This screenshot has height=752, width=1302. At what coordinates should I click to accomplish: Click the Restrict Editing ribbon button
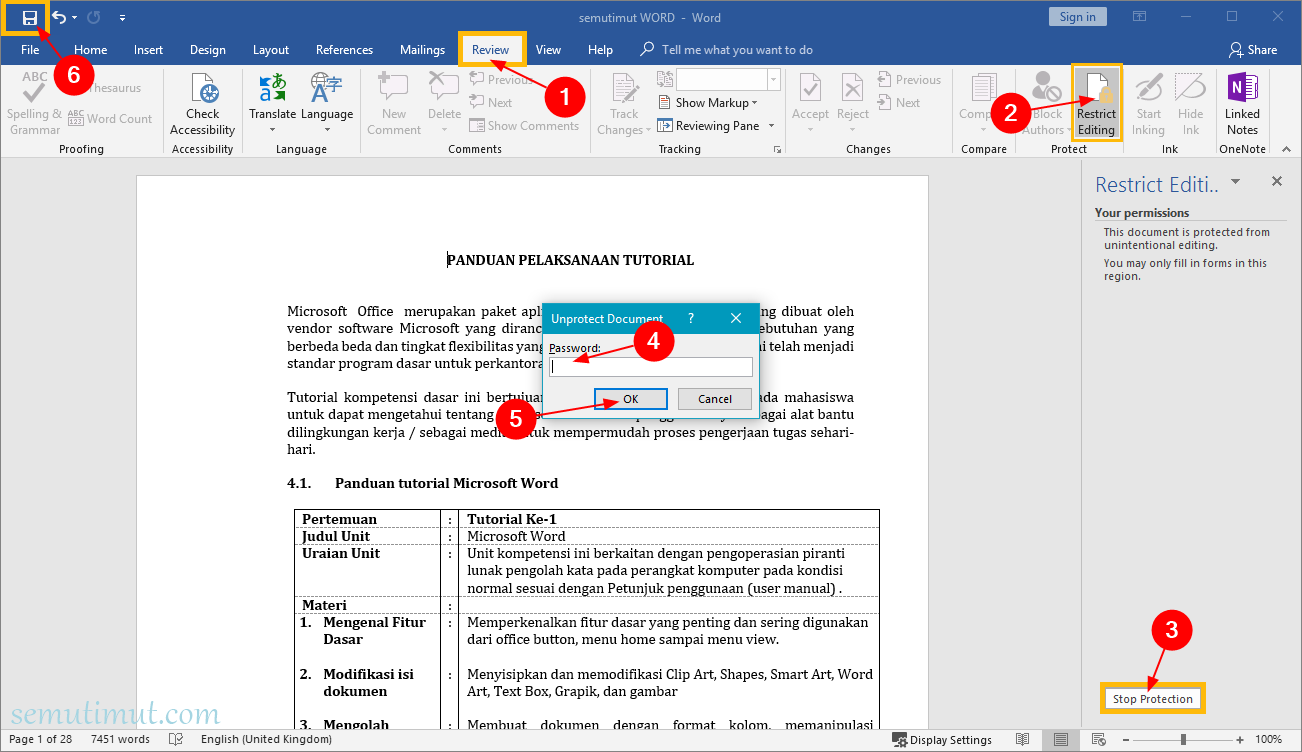(x=1096, y=103)
